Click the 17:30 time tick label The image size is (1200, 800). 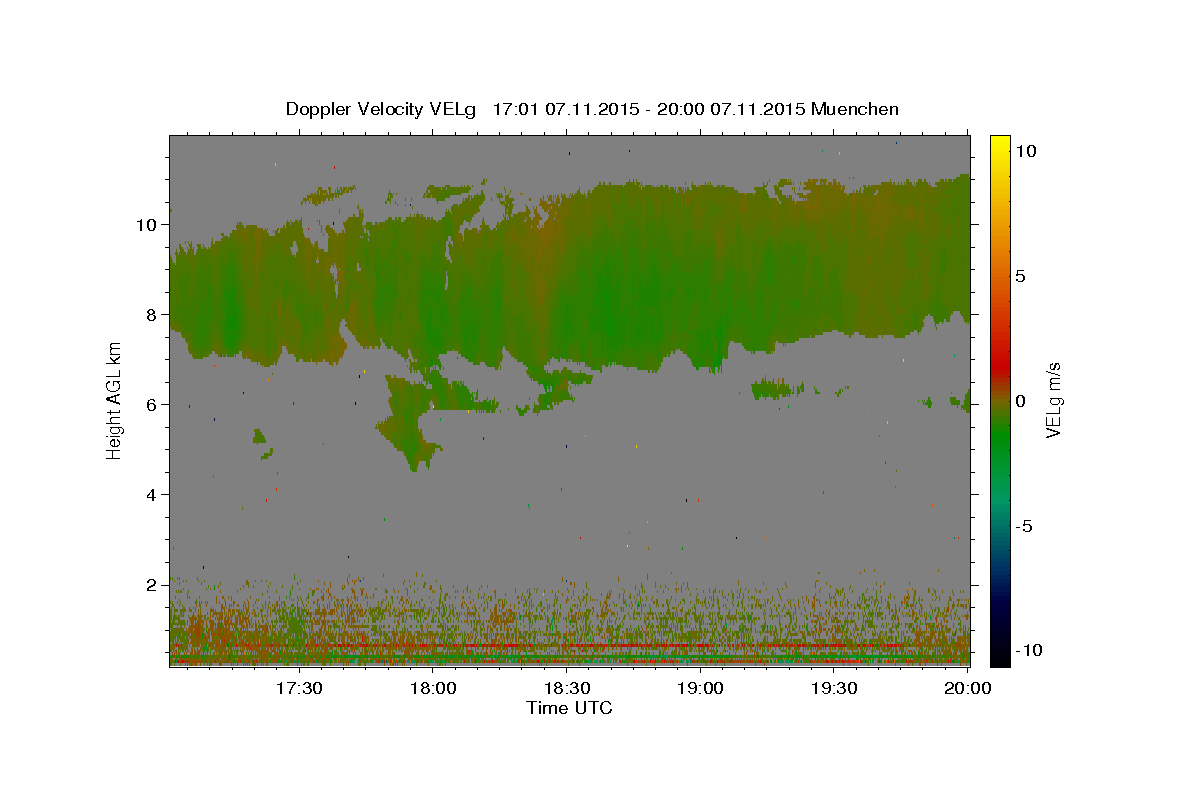(x=299, y=688)
